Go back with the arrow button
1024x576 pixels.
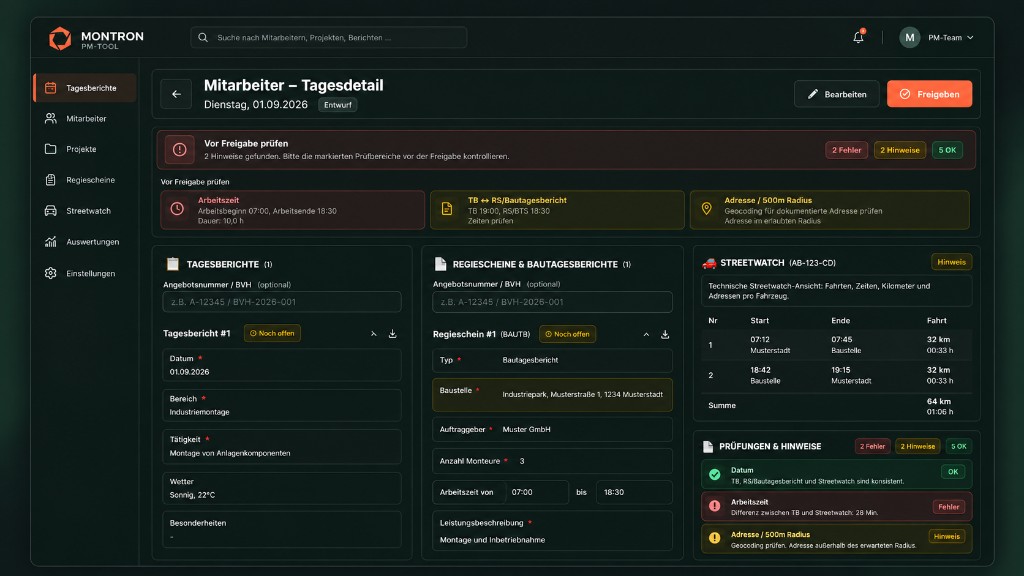[176, 94]
